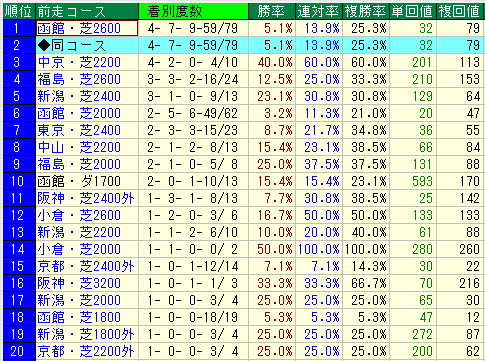Sort by the 連対率 column header
This screenshot has width=485, height=361.
pyautogui.click(x=319, y=11)
